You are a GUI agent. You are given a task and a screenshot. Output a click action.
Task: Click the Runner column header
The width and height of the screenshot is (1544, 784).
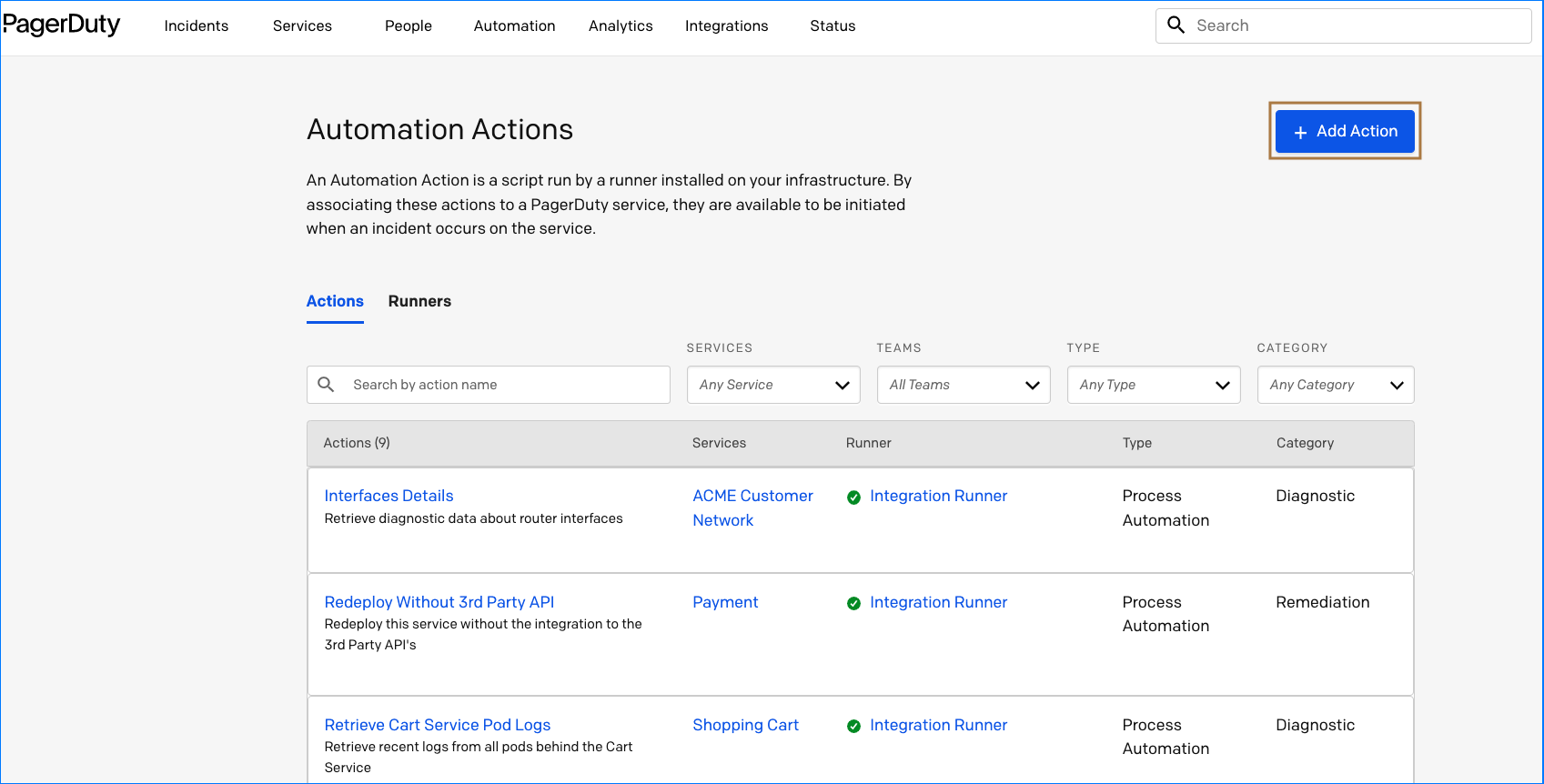coord(869,443)
